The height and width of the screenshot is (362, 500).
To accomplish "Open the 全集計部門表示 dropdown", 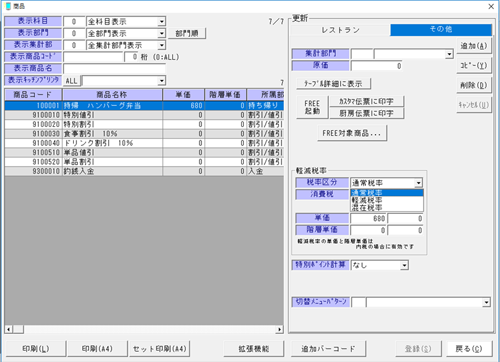I will point(162,45).
